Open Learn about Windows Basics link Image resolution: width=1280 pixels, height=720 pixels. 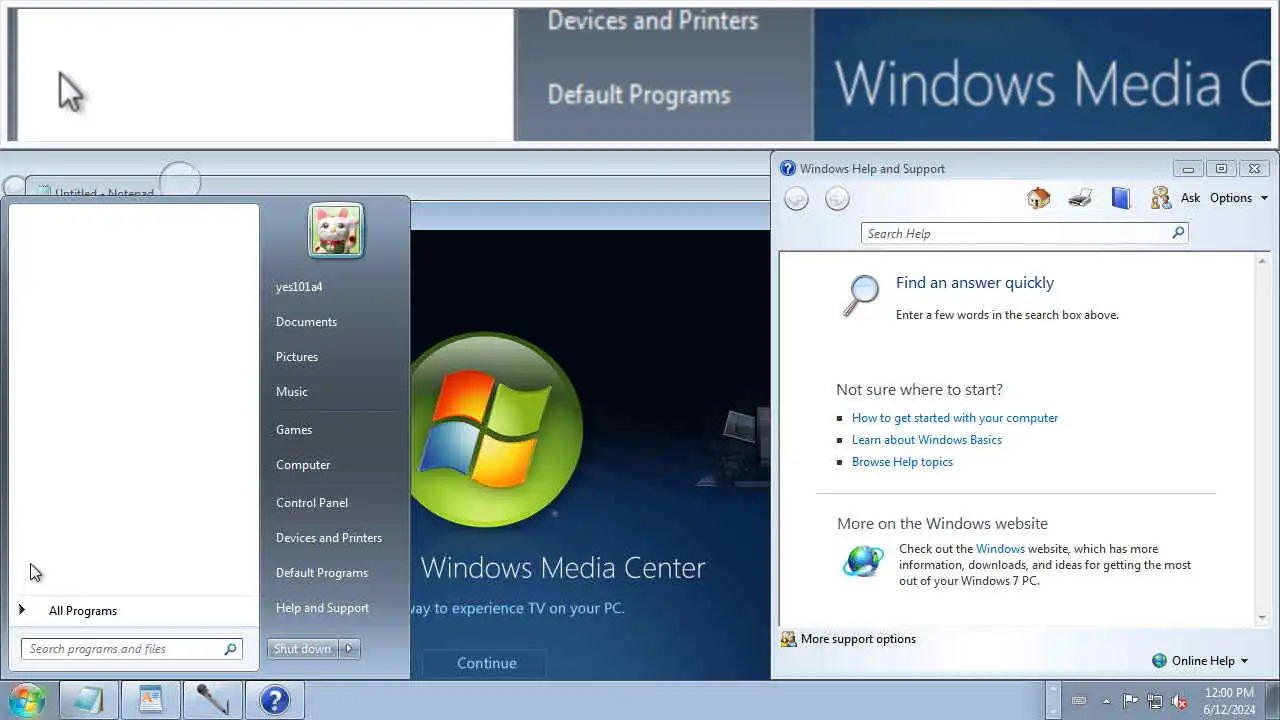pos(926,440)
